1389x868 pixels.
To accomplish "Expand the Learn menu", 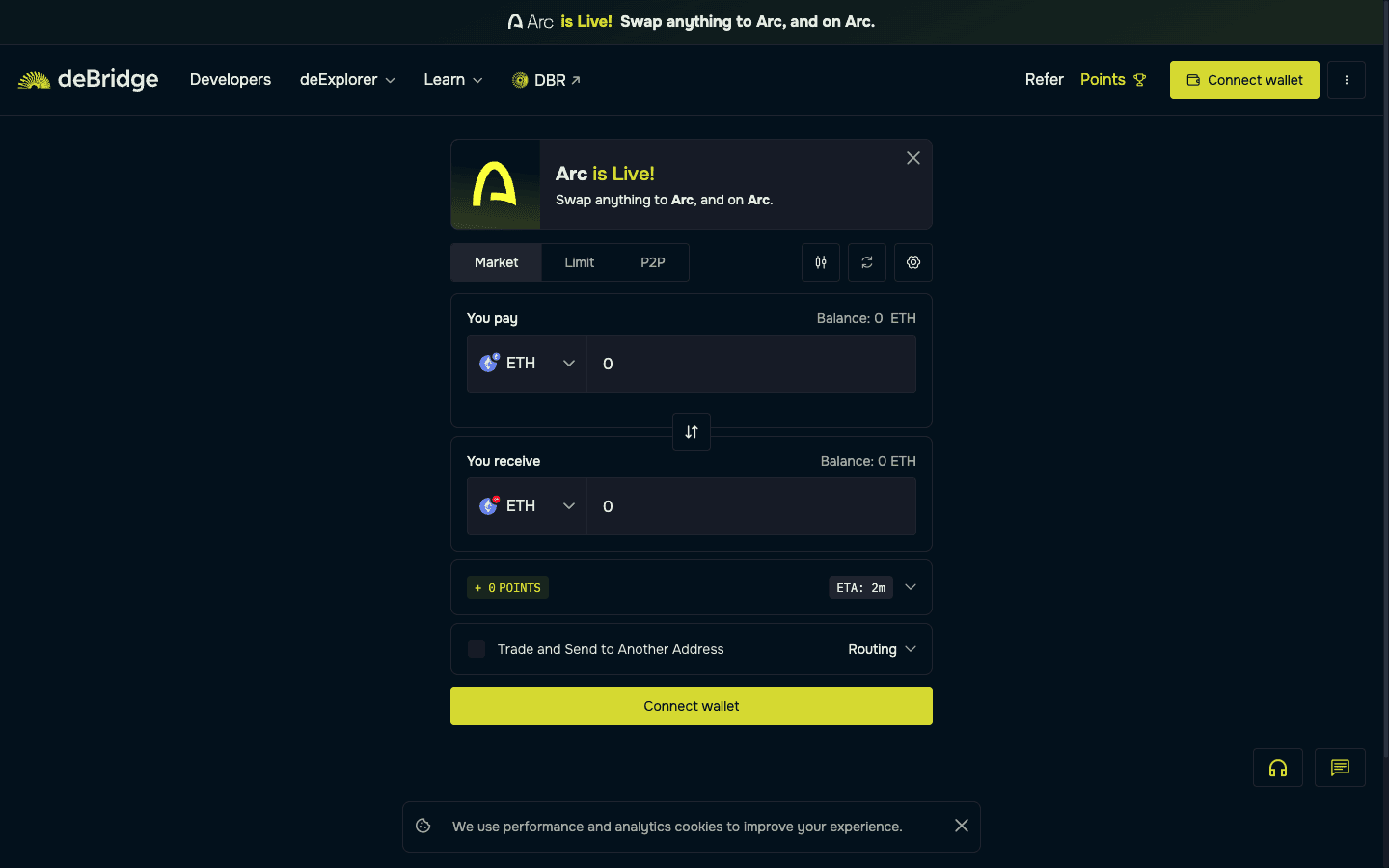I will 453,80.
